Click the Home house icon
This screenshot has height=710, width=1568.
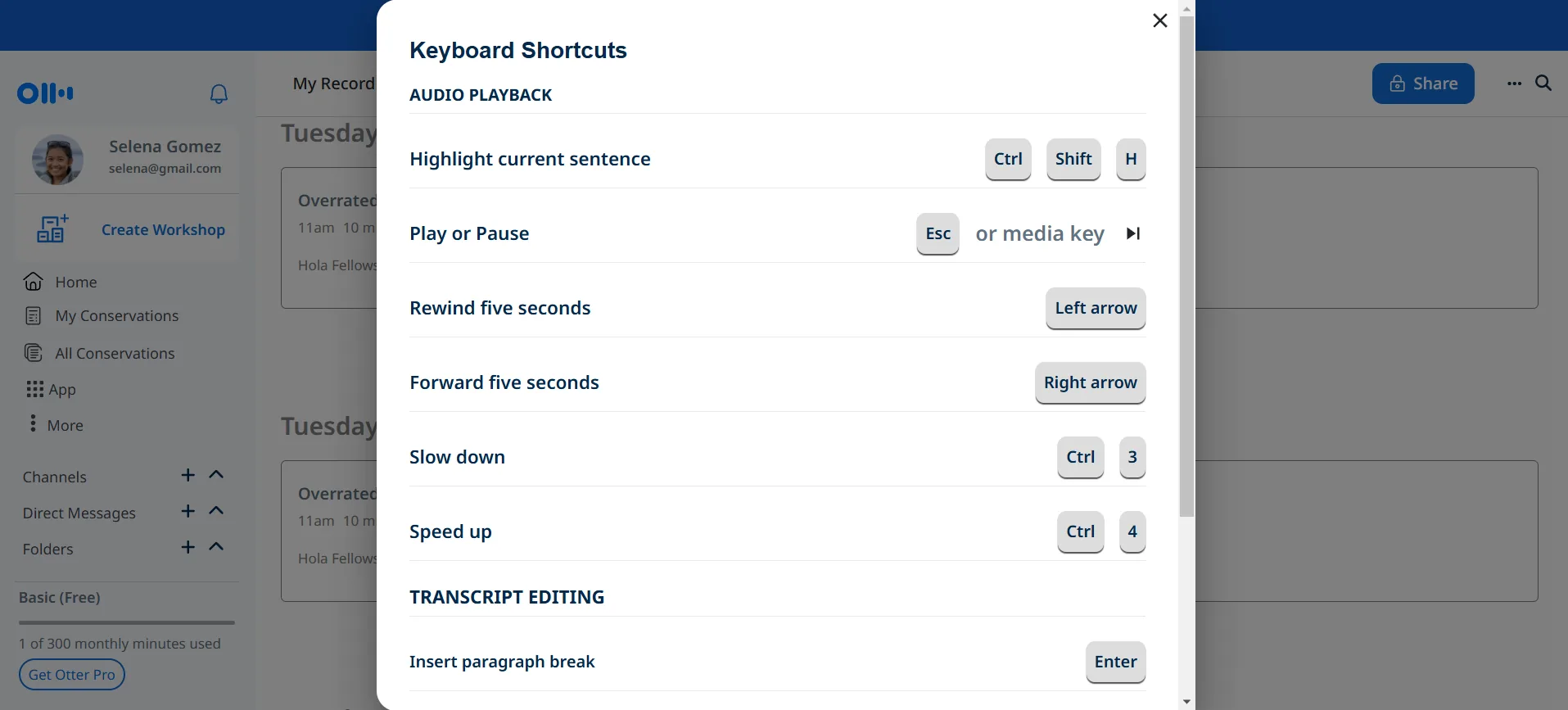(x=34, y=282)
